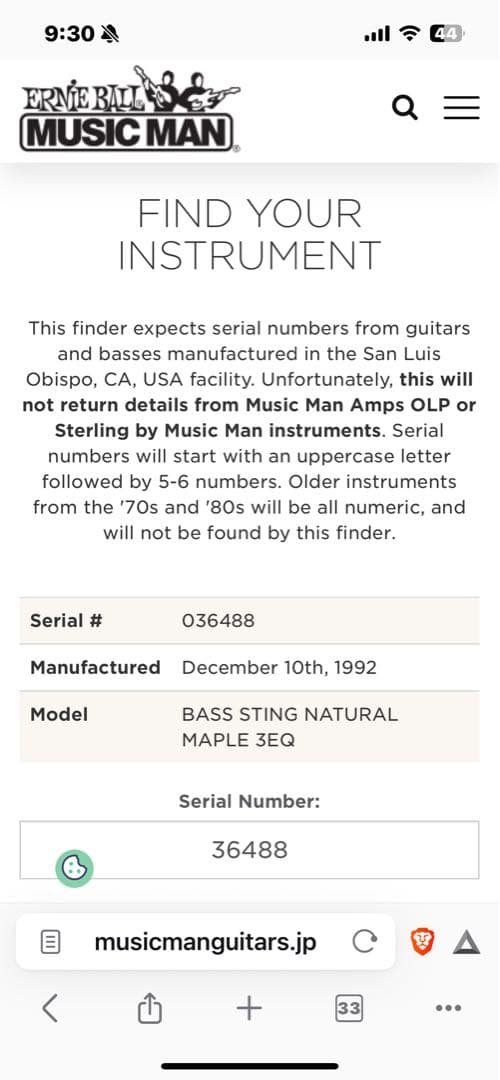This screenshot has width=500, height=1080.
Task: Open the green cookie preferences button
Action: tap(74, 869)
